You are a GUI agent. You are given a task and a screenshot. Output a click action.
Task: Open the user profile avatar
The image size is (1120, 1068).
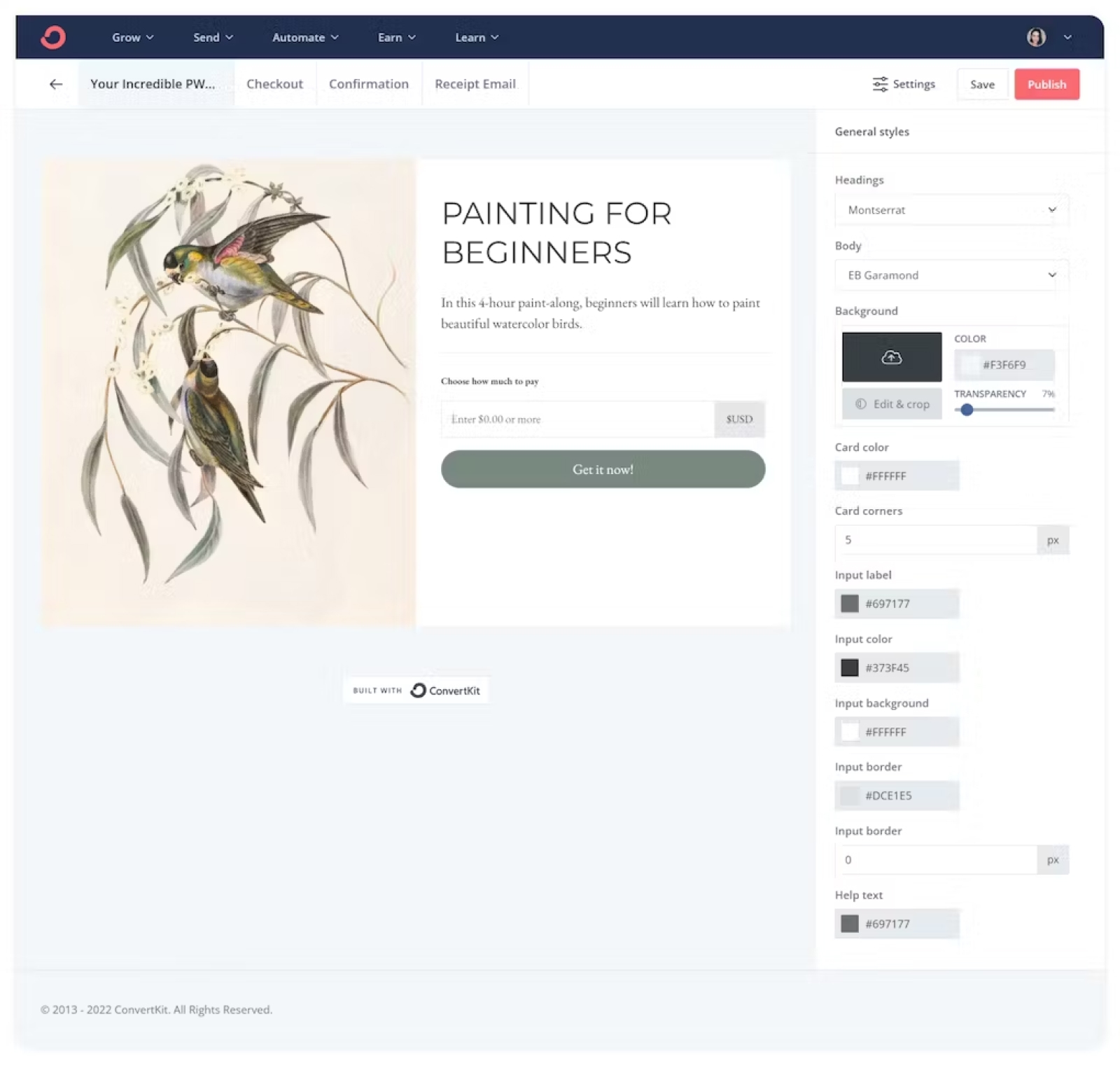1036,37
